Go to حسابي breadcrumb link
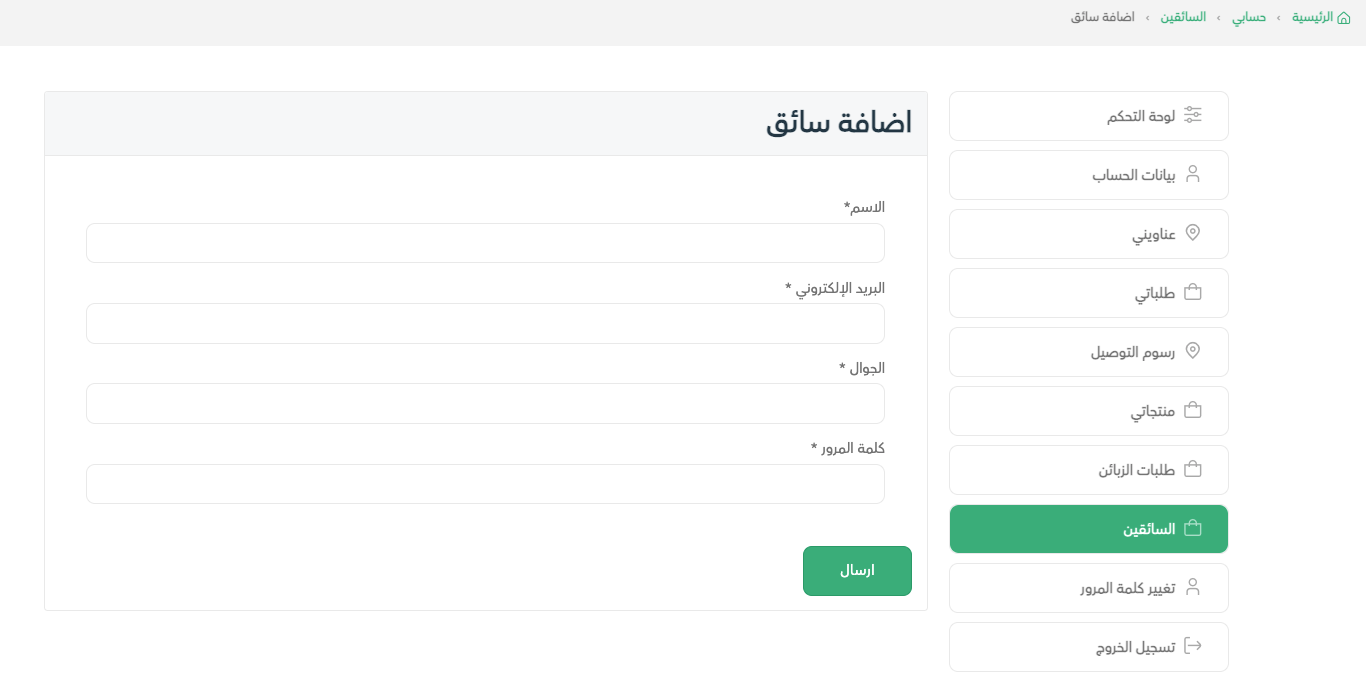1366x680 pixels. (1248, 18)
